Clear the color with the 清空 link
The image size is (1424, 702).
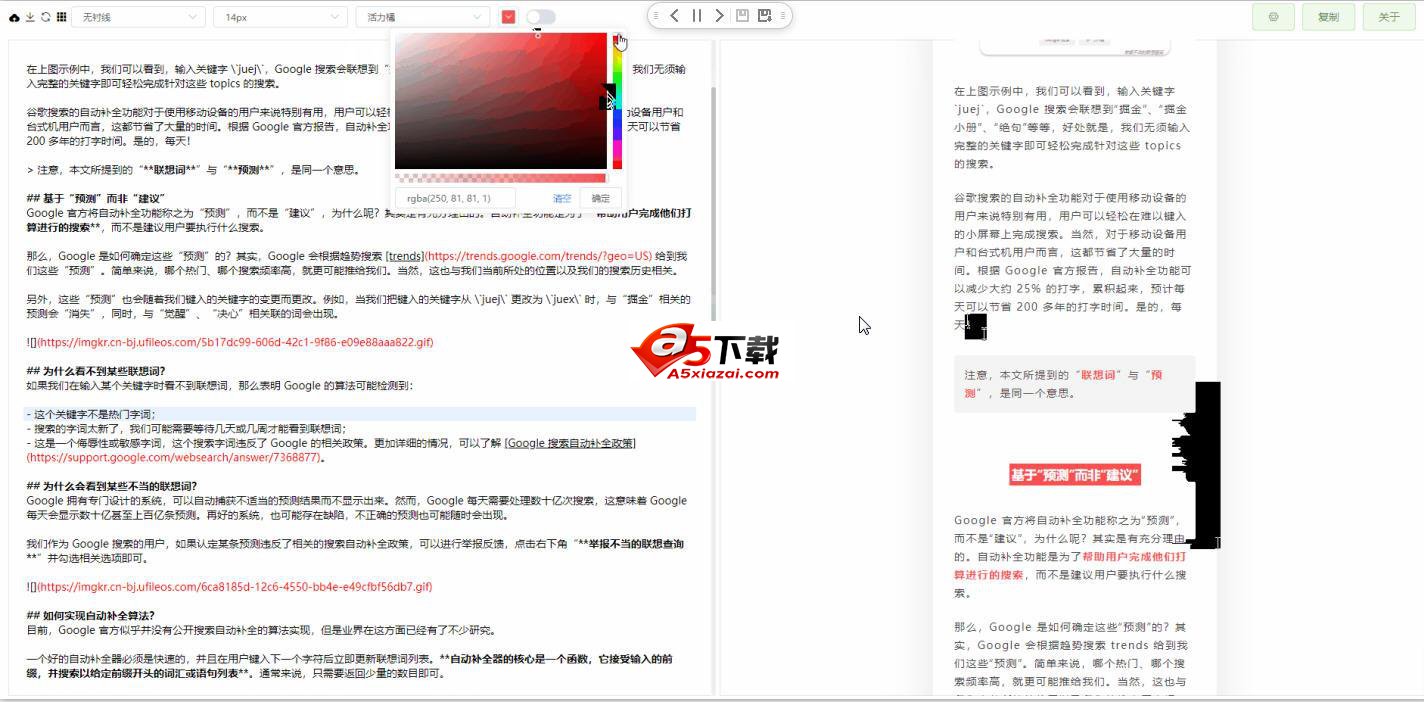point(562,198)
